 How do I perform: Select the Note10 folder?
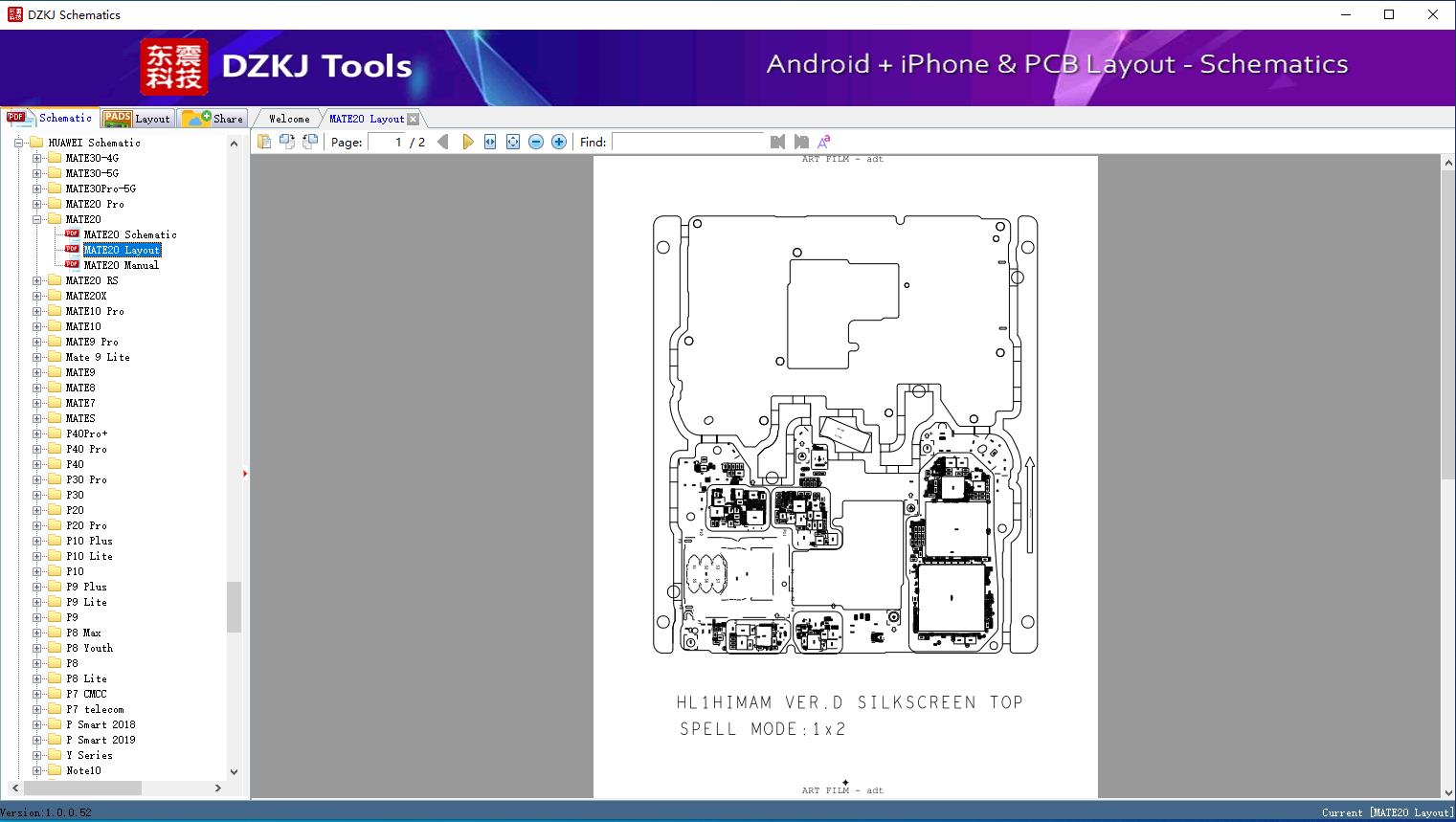click(83, 770)
